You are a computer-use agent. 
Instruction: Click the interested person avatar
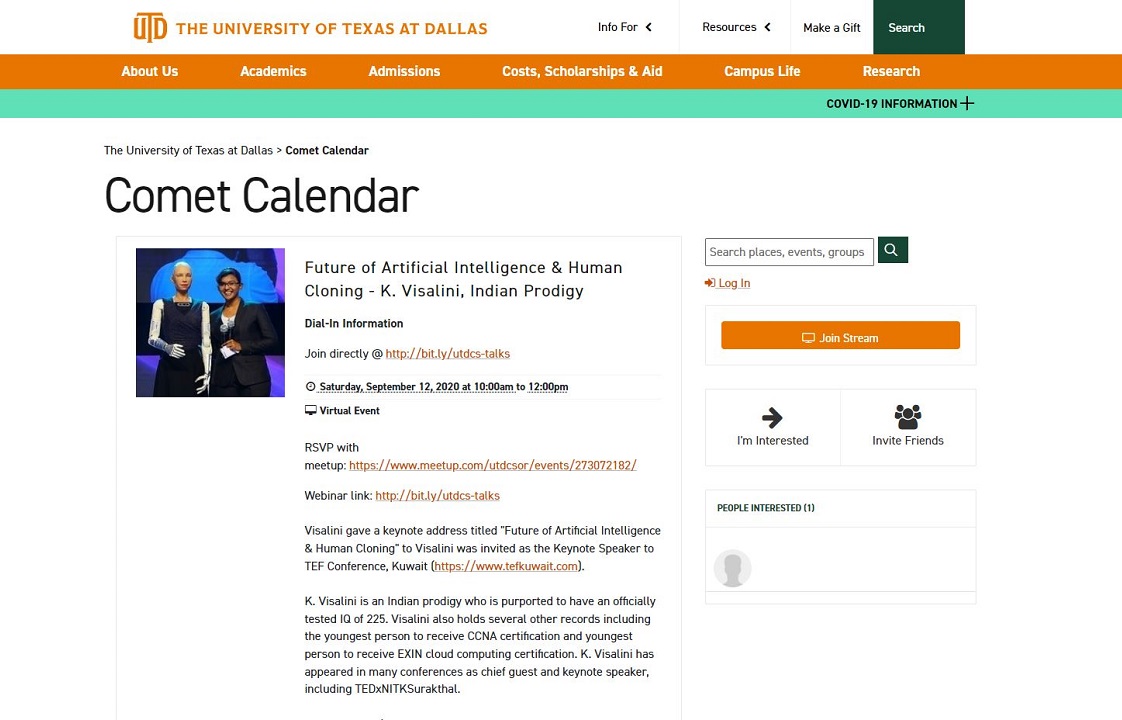point(732,568)
